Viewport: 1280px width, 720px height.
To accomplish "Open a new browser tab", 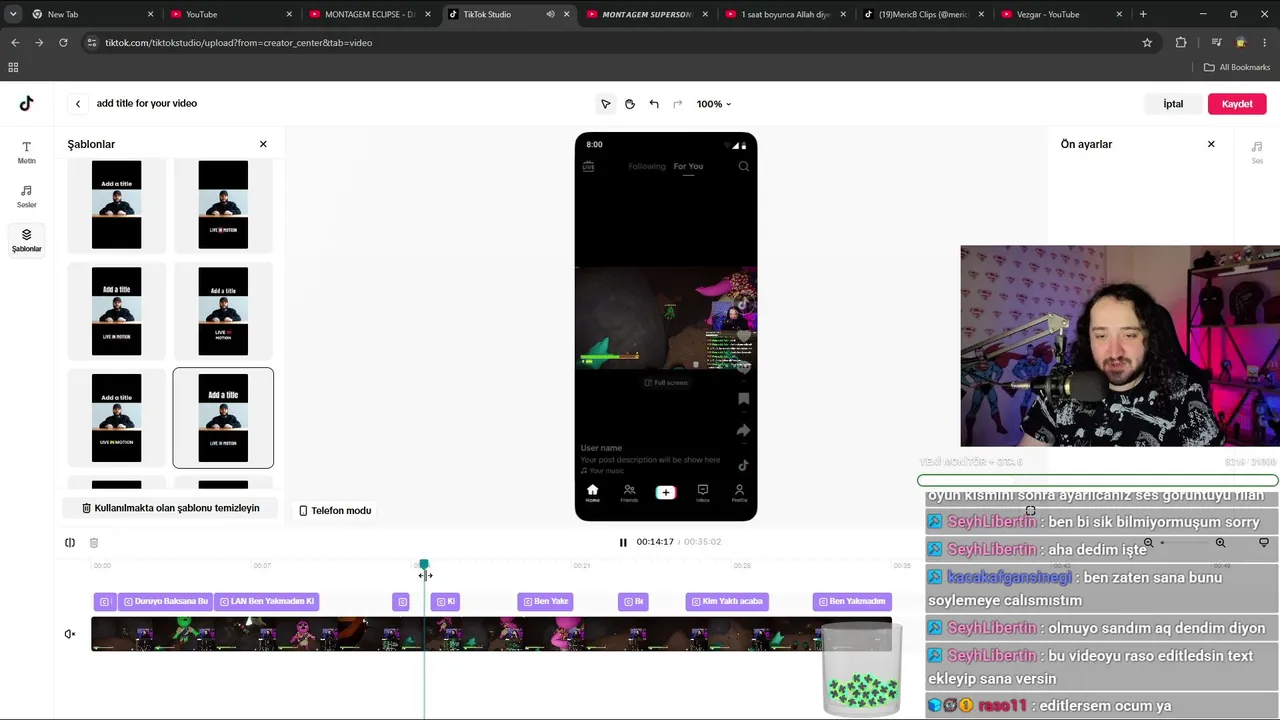I will 1143,14.
